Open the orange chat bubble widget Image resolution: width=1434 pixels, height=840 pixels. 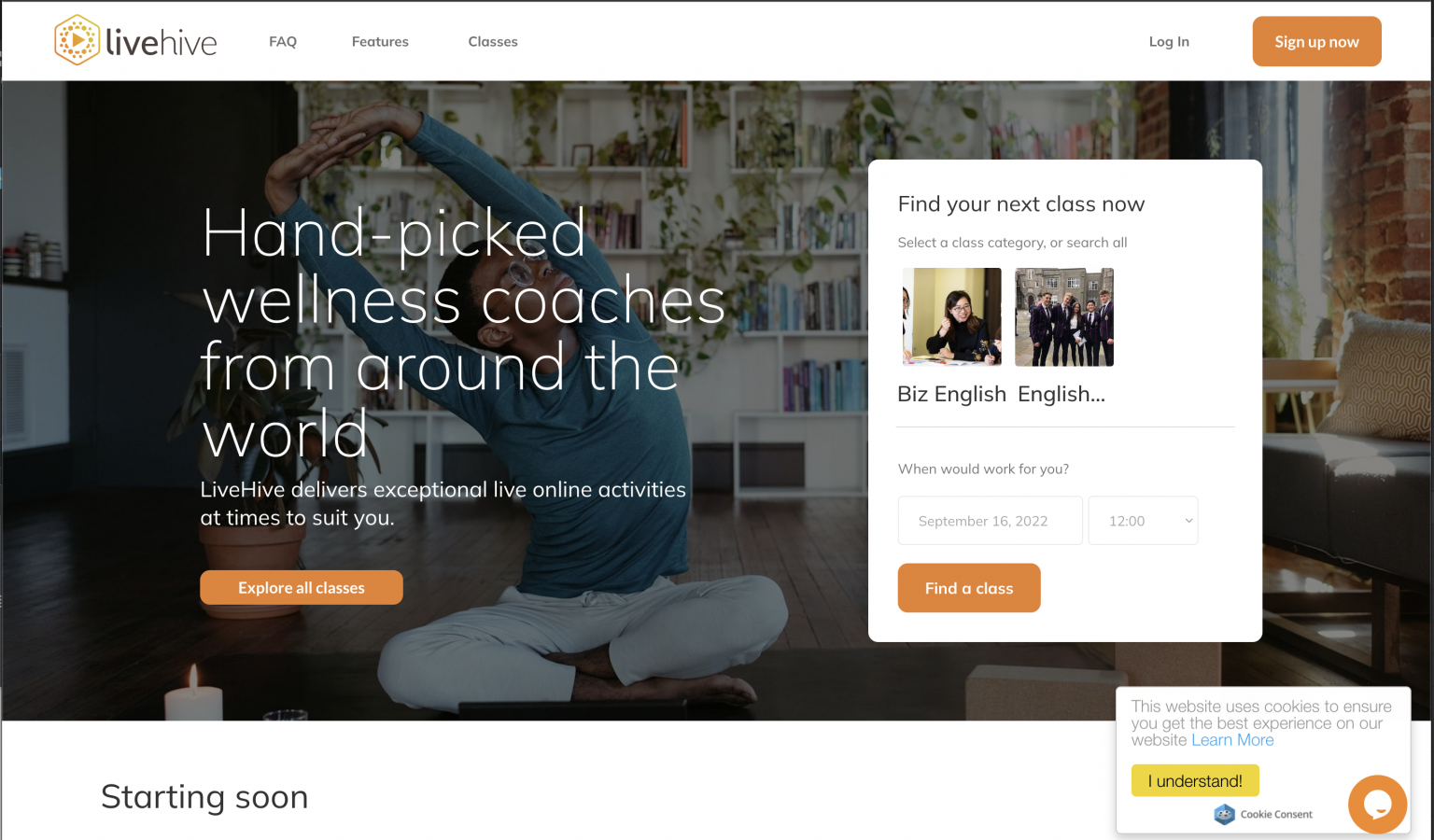1377,805
